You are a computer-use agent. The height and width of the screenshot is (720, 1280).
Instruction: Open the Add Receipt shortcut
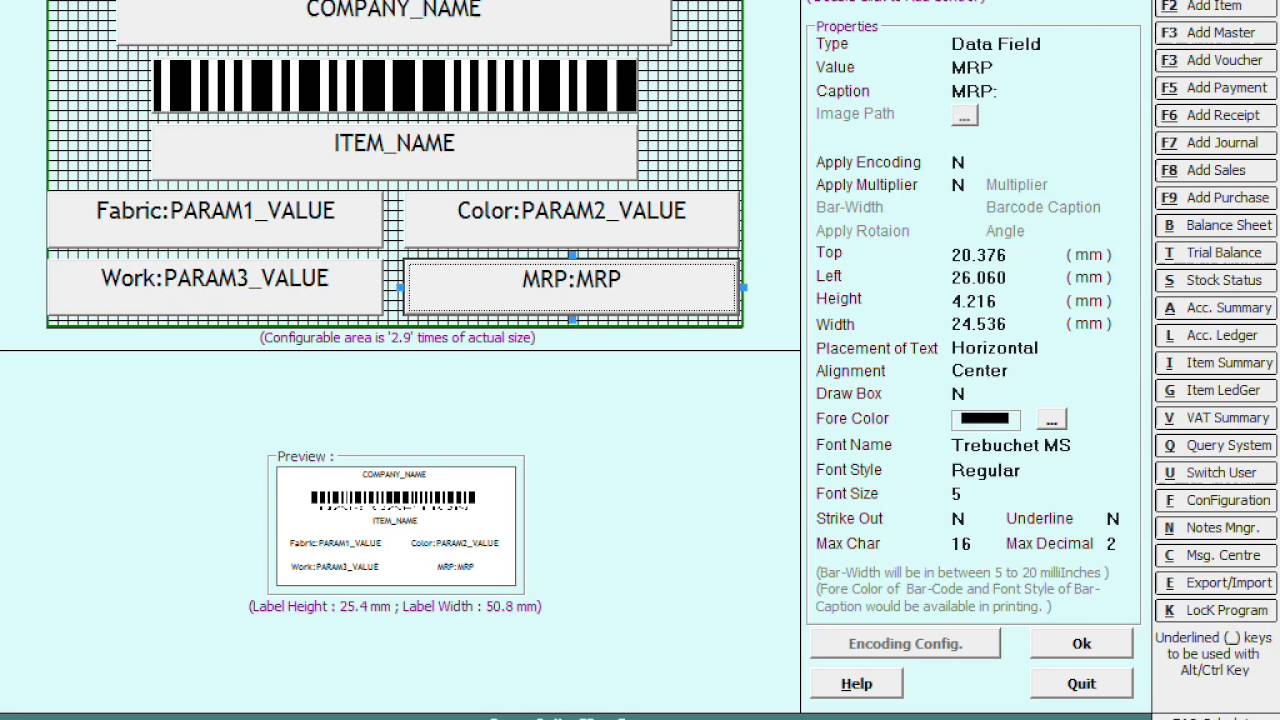pos(1215,115)
